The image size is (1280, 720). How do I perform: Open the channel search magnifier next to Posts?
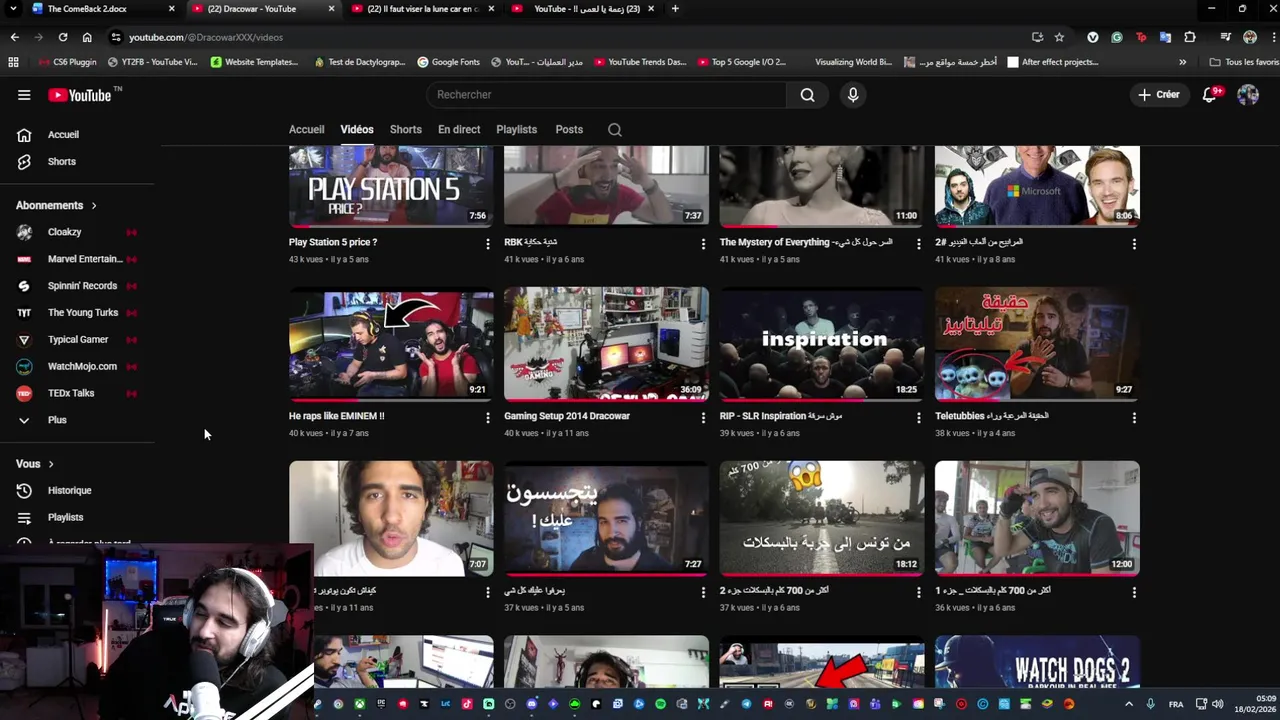tap(615, 130)
